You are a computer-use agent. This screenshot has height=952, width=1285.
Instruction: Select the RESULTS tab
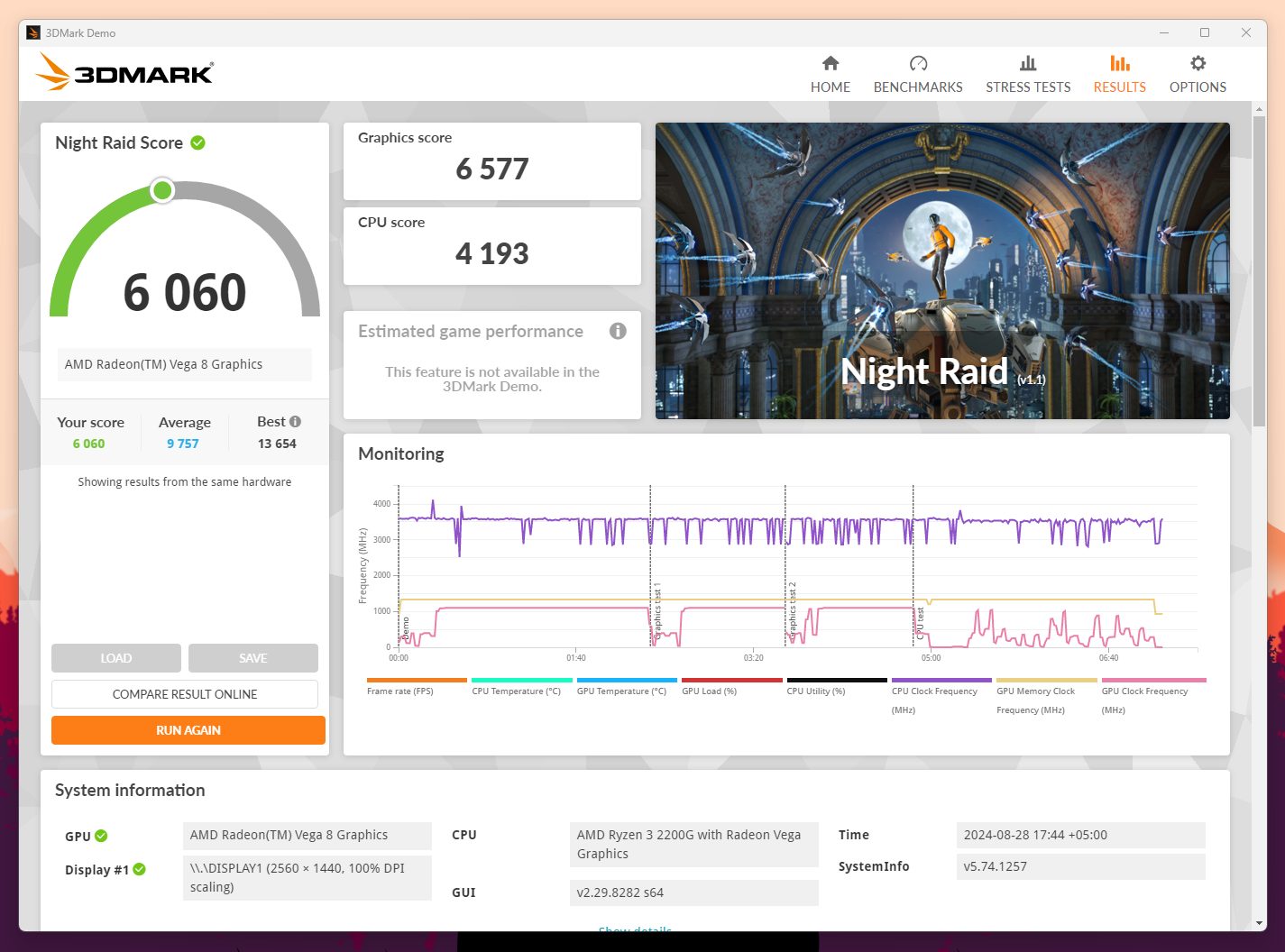[x=1119, y=74]
